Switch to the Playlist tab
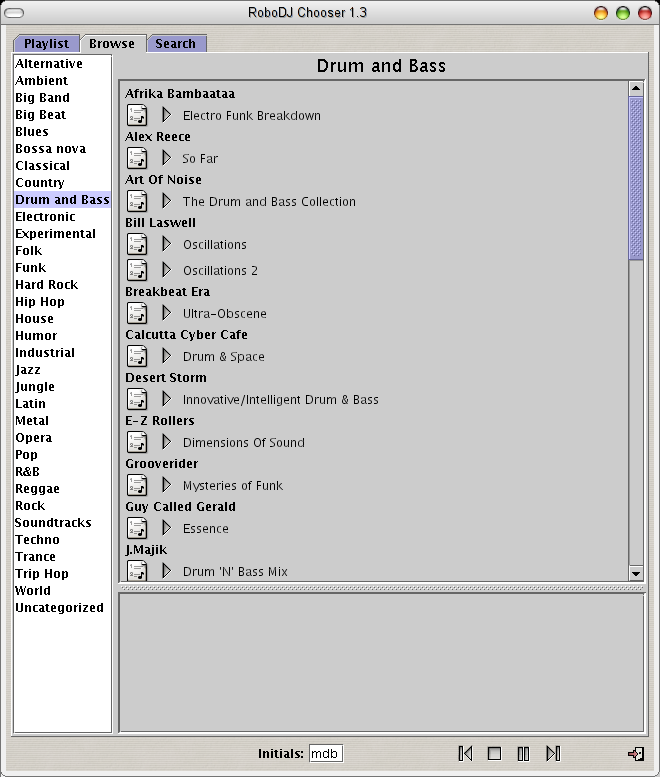Screen dimensions: 660x777 point(46,43)
